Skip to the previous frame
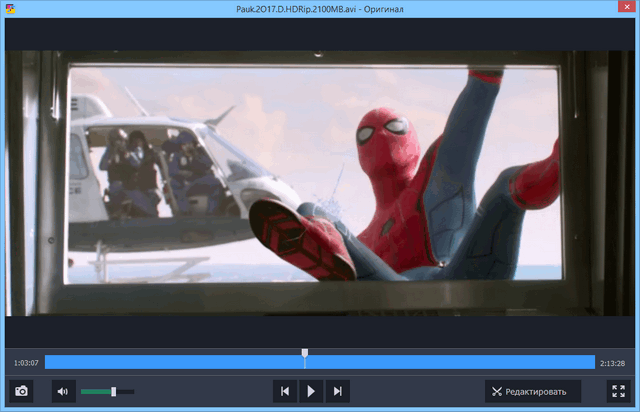Screen dimensions: 640x412 coord(285,391)
